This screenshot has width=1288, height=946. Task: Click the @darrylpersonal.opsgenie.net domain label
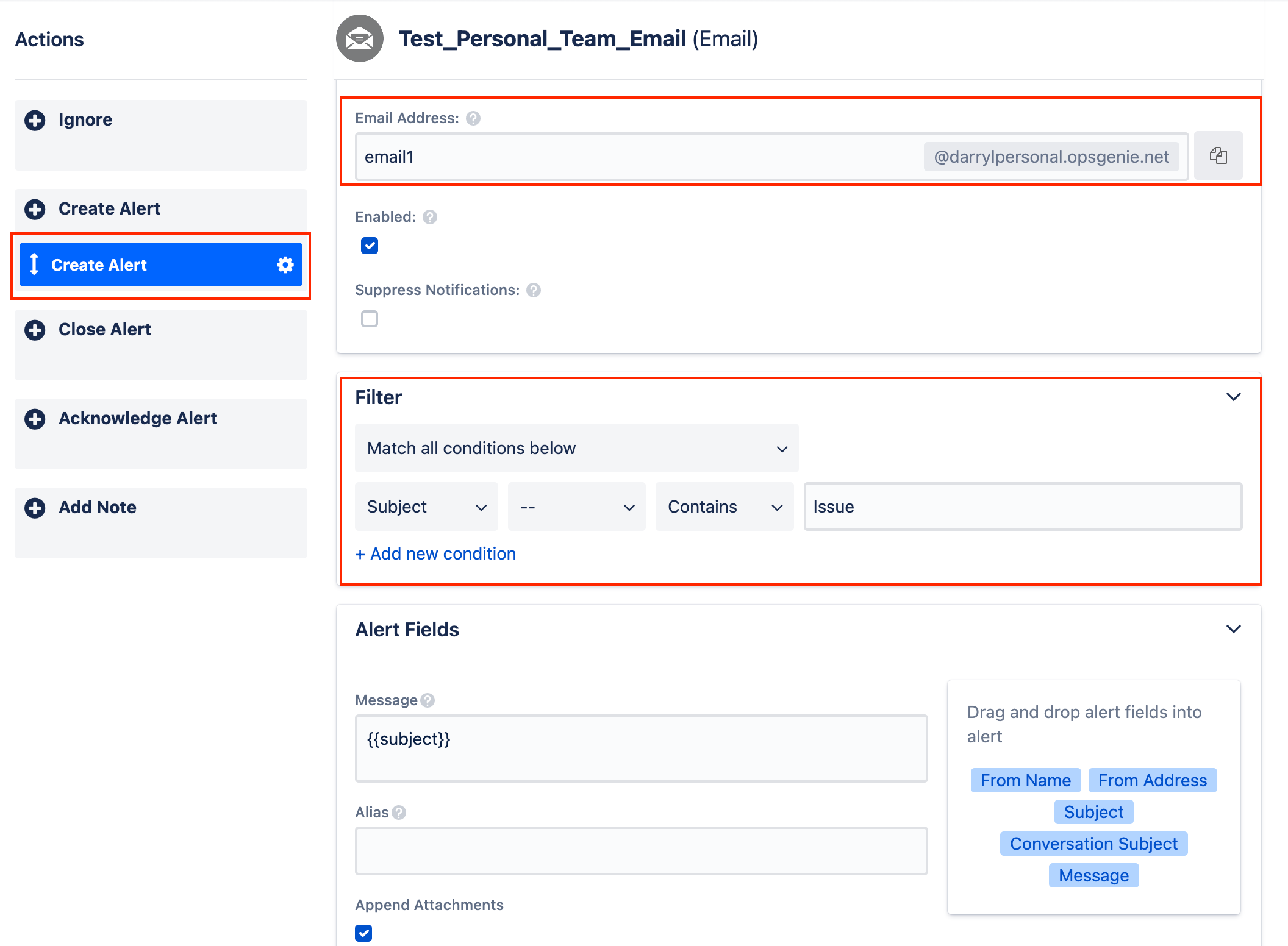(1051, 157)
